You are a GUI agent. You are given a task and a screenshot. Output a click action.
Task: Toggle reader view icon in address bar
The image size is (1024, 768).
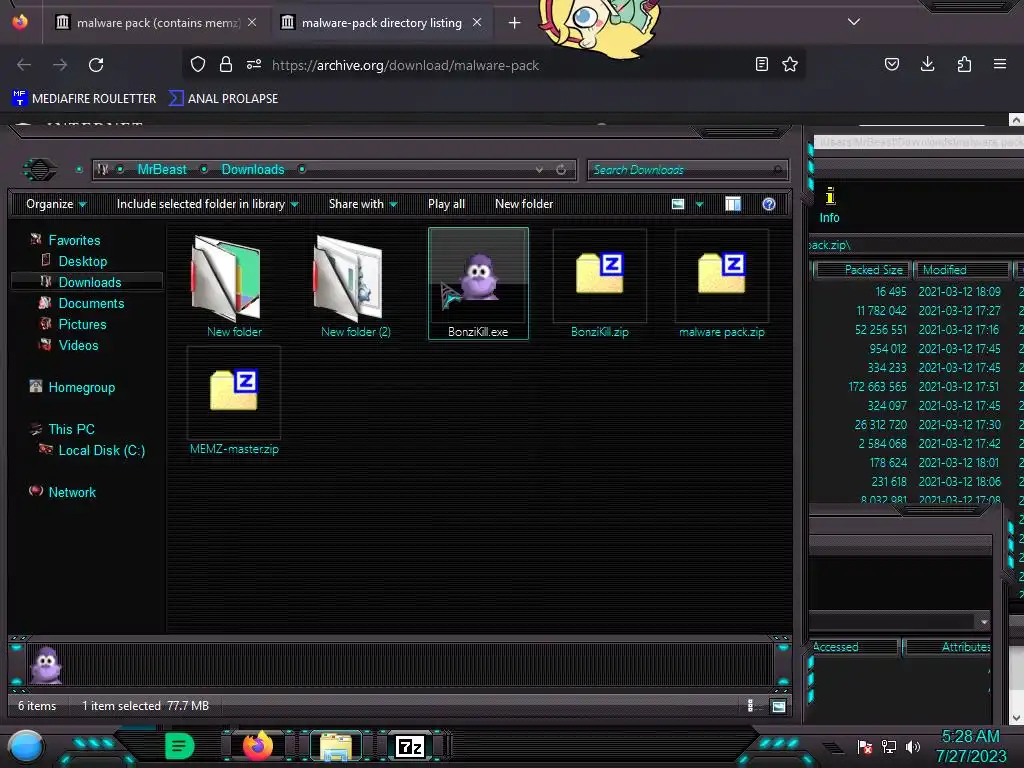tap(761, 64)
